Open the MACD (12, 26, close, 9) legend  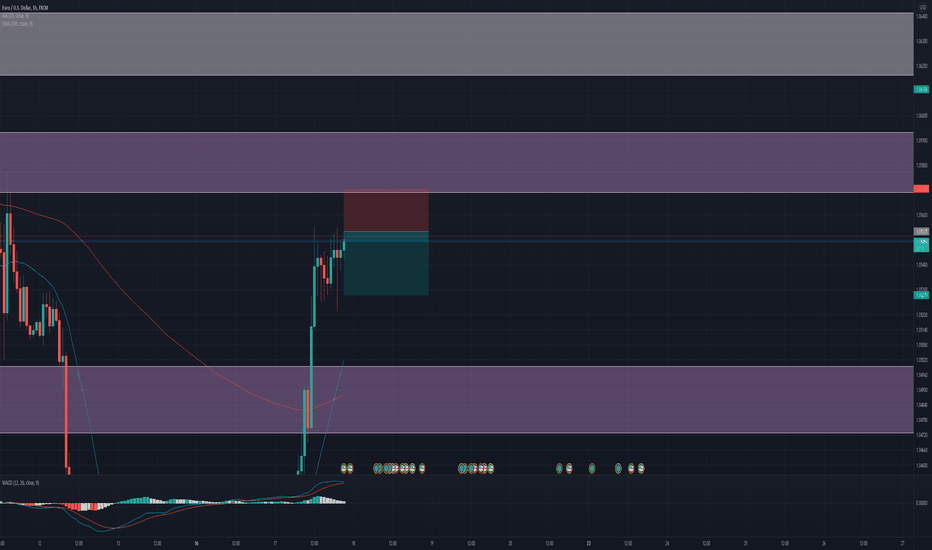click(x=20, y=483)
